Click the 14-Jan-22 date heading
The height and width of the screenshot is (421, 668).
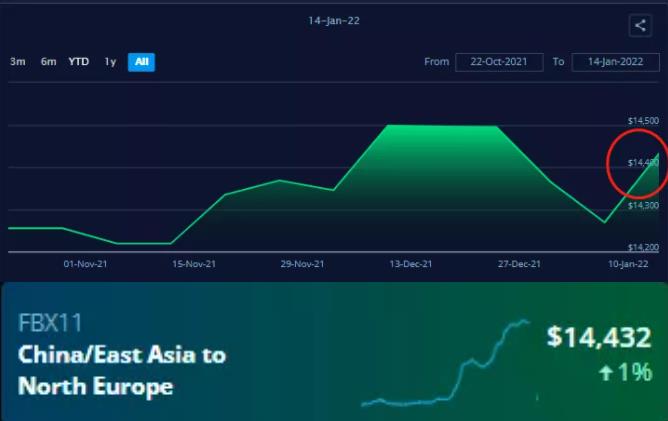(333, 19)
